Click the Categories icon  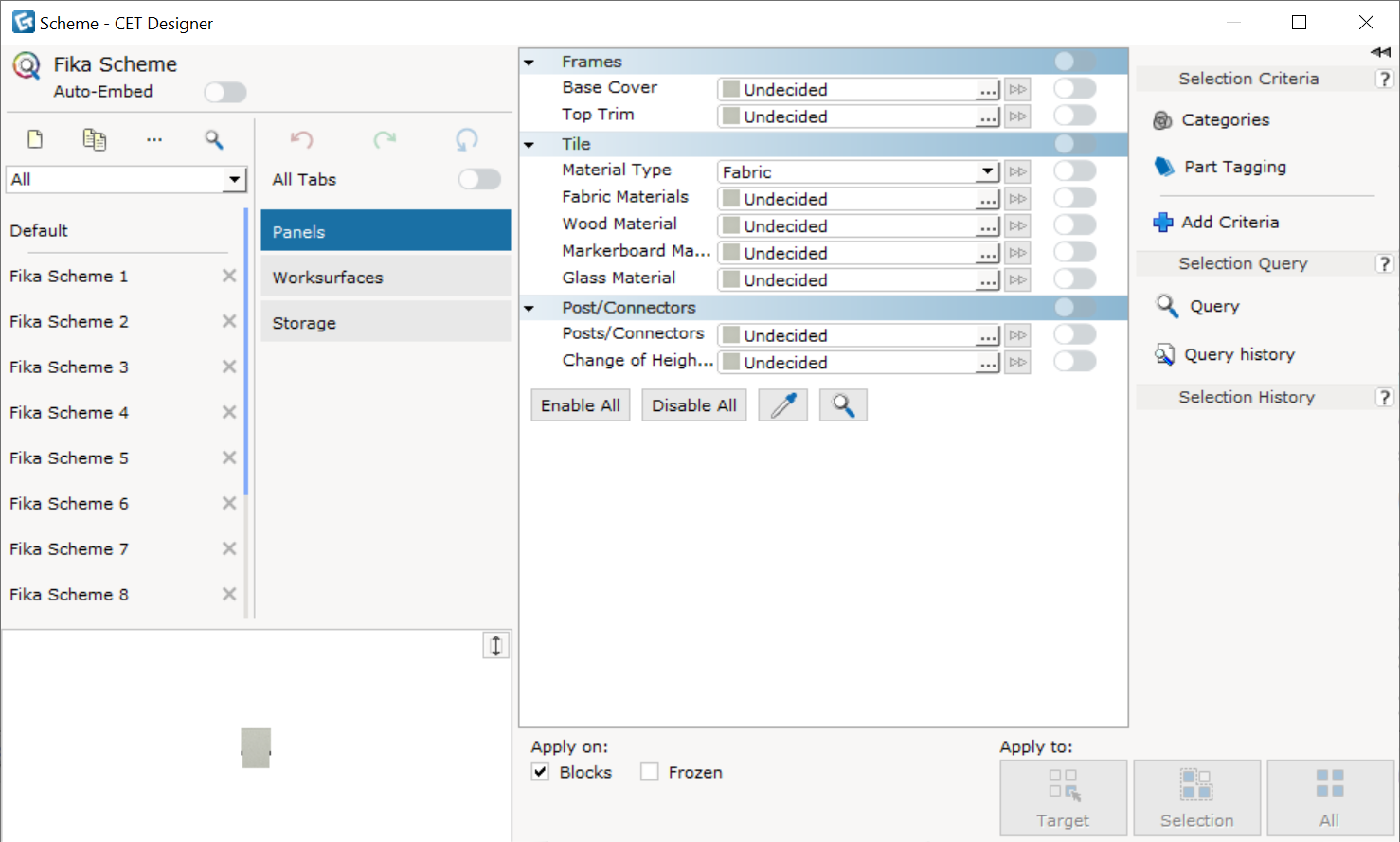(1163, 120)
